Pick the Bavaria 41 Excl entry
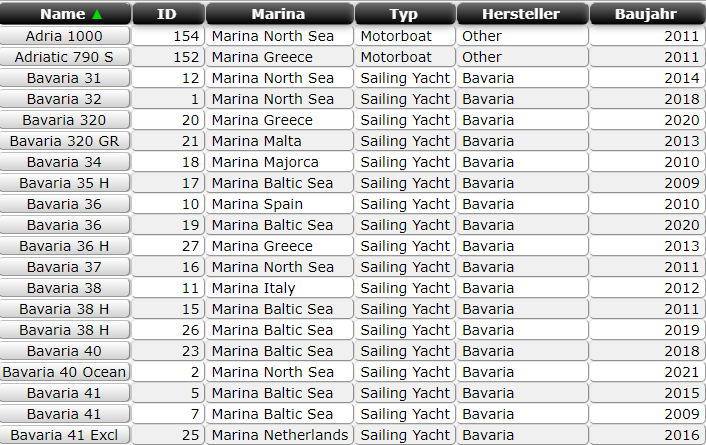This screenshot has height=445, width=706. coord(64,435)
